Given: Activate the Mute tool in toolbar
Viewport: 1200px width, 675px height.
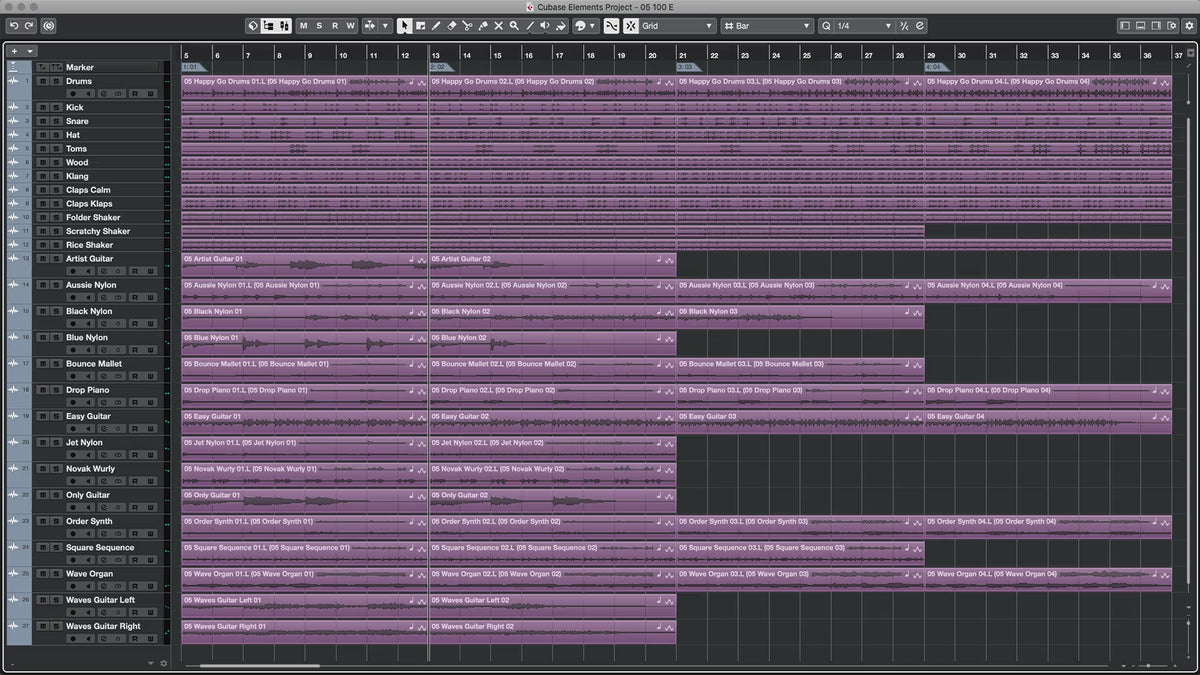Looking at the screenshot, I should click(498, 25).
